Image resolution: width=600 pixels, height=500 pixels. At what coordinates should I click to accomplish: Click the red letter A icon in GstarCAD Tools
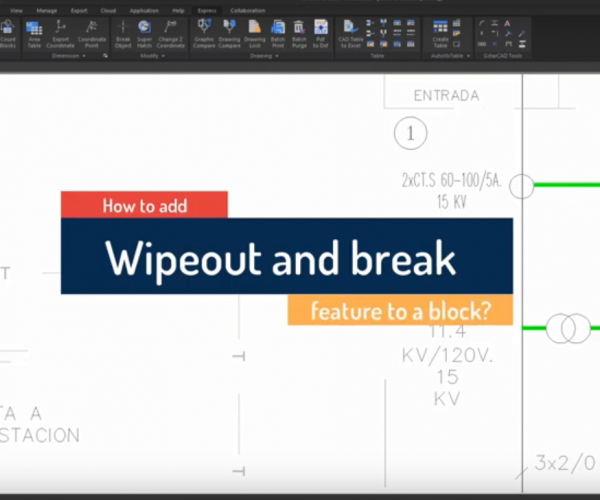click(x=507, y=24)
